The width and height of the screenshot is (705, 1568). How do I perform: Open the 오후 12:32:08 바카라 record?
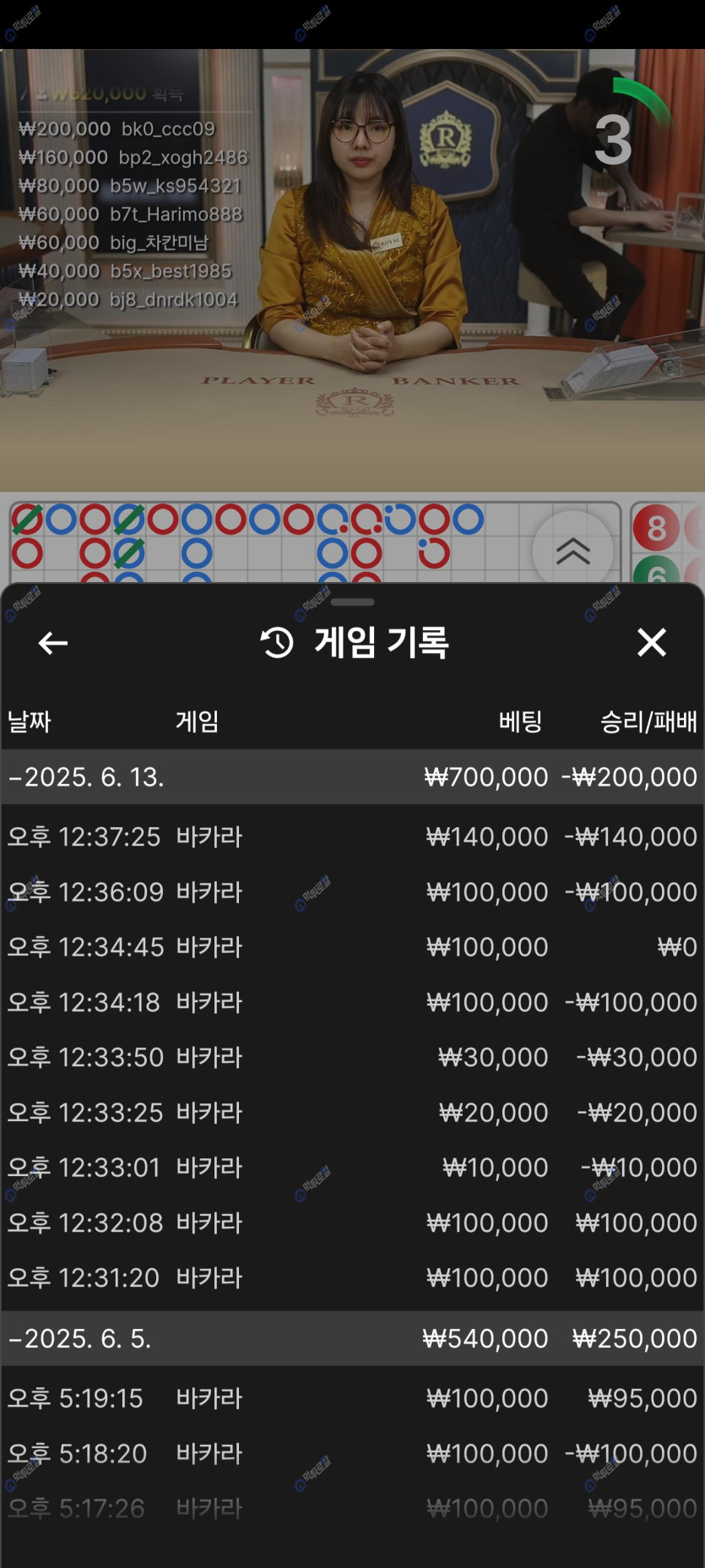tap(353, 1222)
